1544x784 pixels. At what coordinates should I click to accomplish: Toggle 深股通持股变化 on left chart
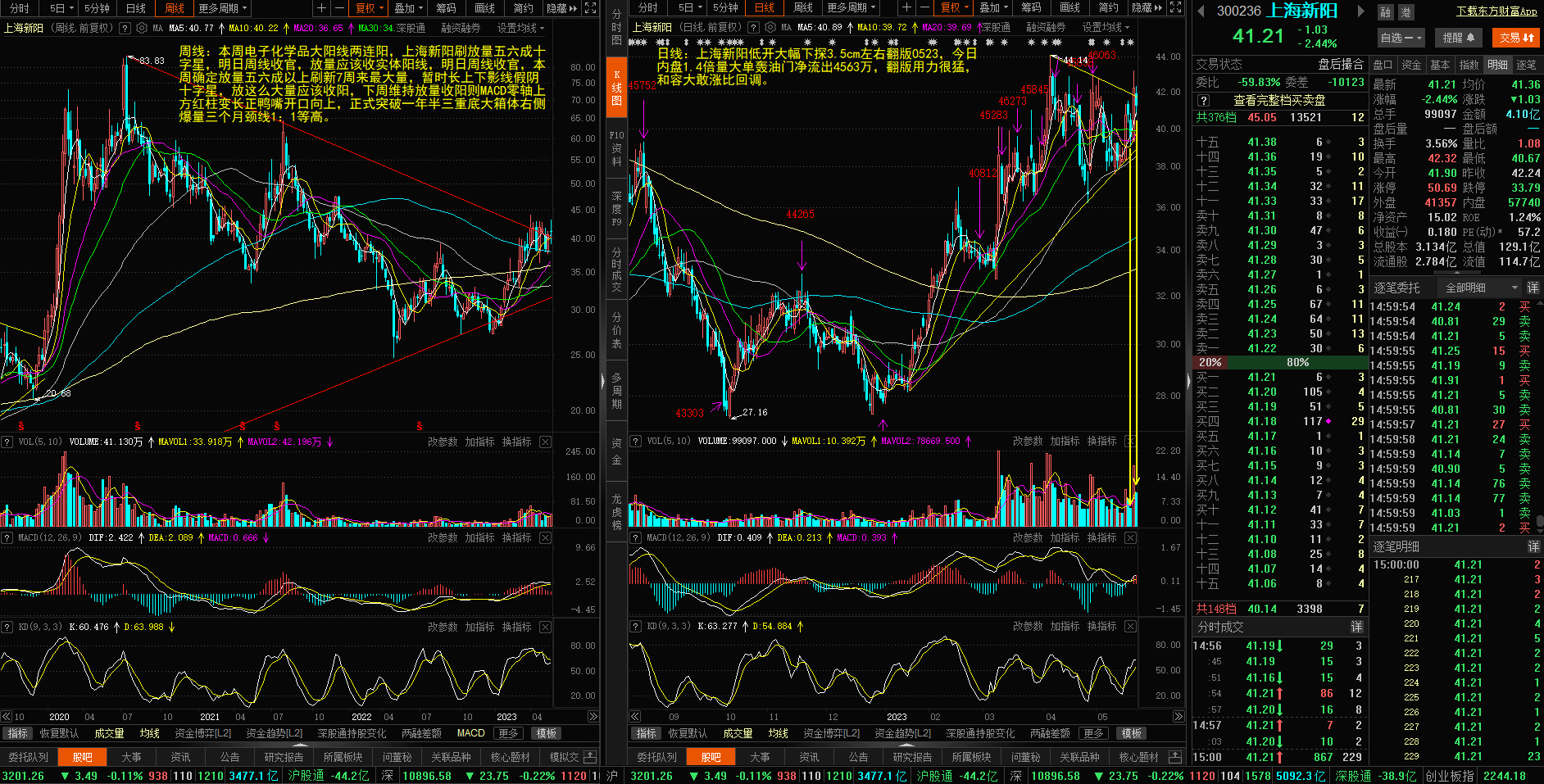(x=352, y=733)
